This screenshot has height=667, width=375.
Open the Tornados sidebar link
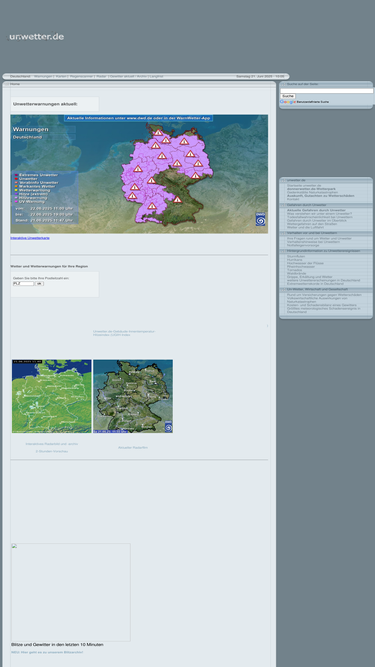pos(295,270)
